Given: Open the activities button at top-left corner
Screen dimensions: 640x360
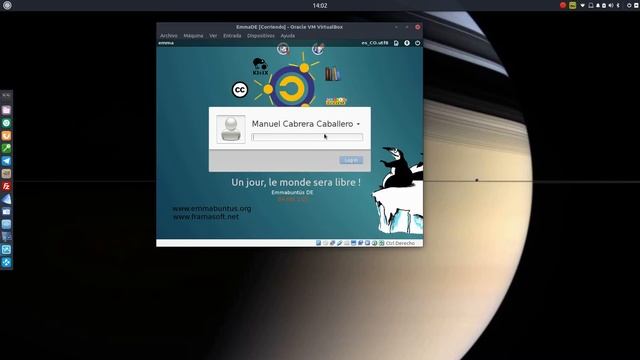Looking at the screenshot, I should (x=7, y=5).
